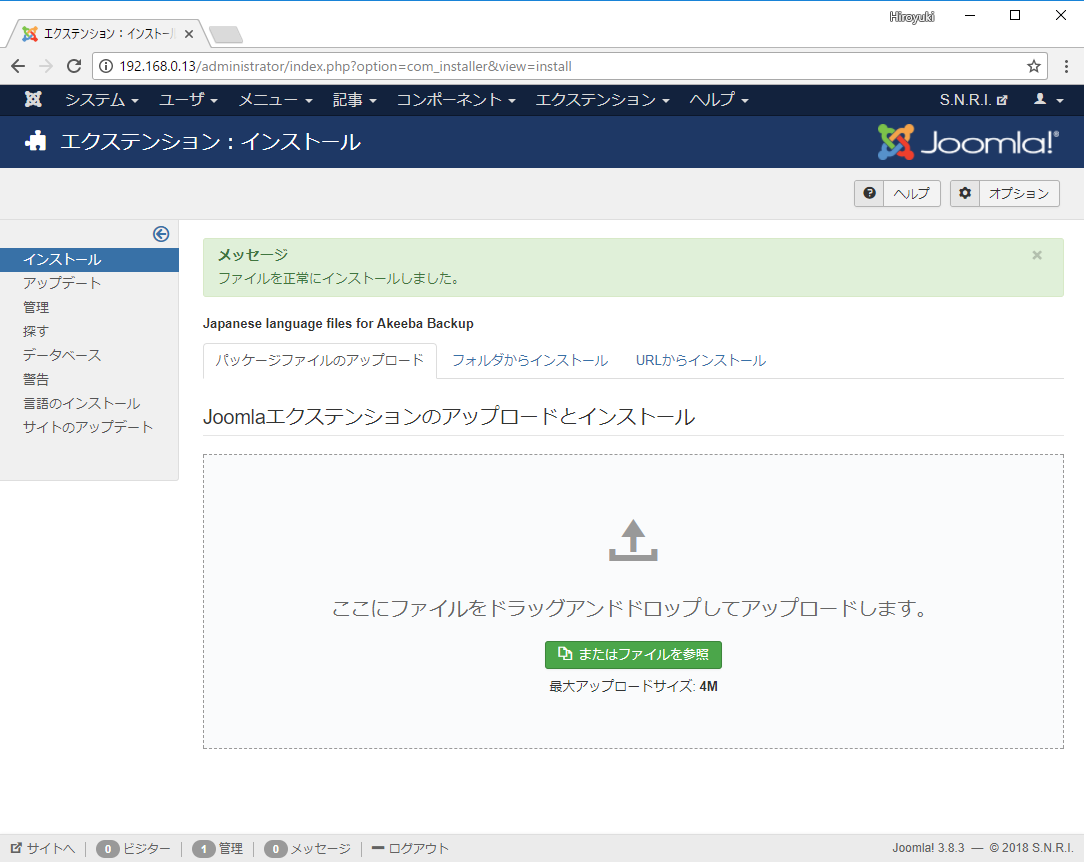
Task: Expand the エクステンション dropdown menu
Action: point(602,100)
